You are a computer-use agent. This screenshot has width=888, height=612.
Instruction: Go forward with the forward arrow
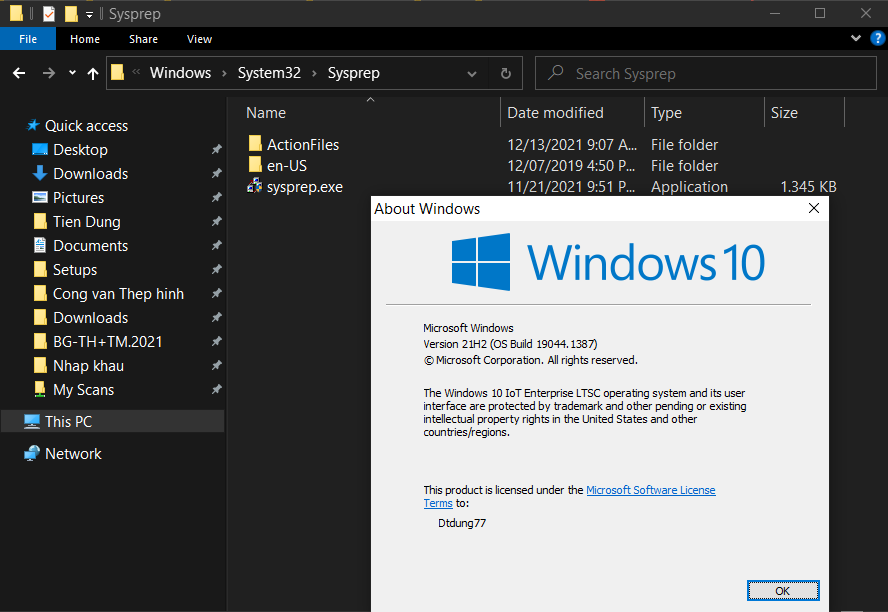(49, 73)
